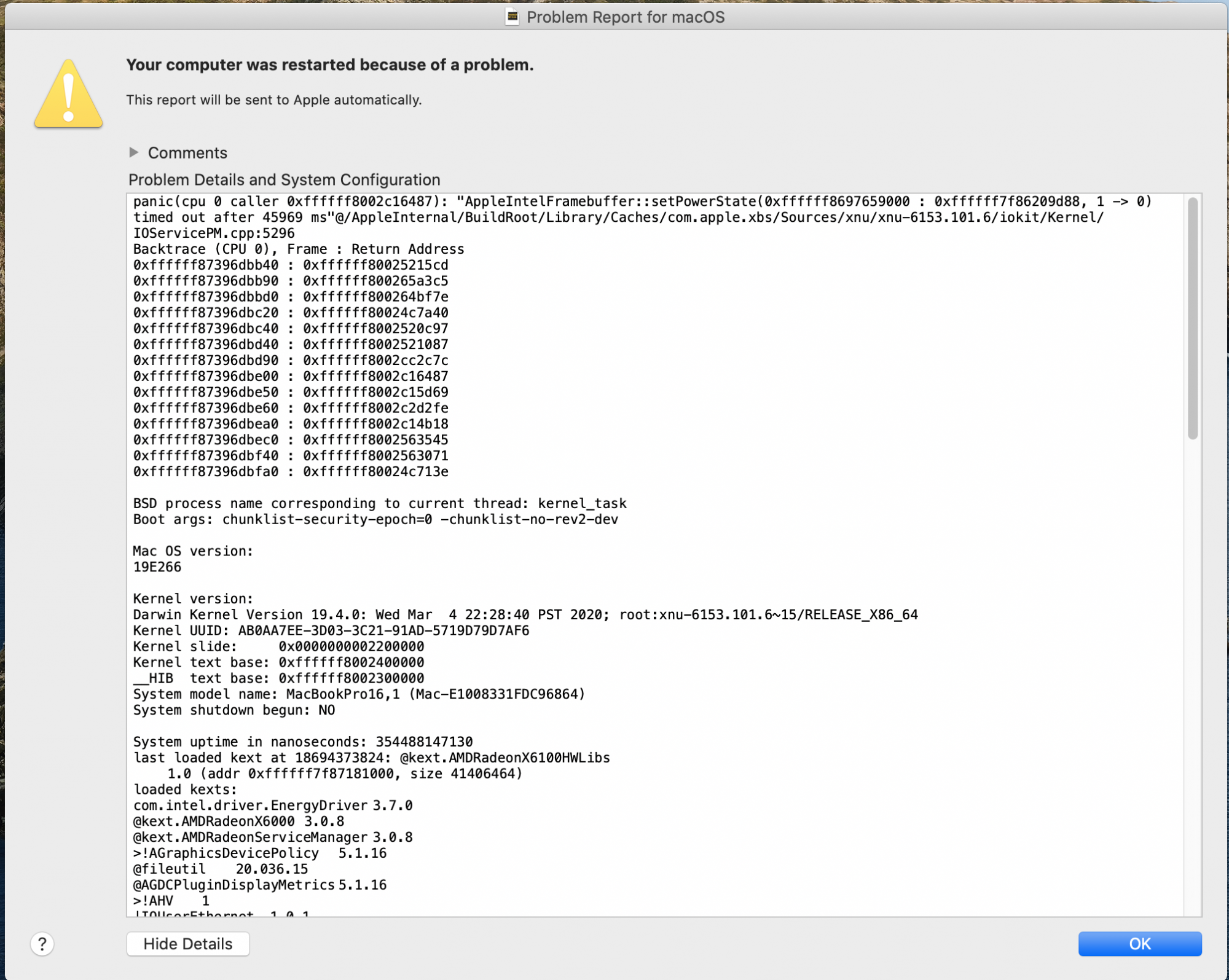Click the Comments label
The image size is (1229, 980).
187,152
